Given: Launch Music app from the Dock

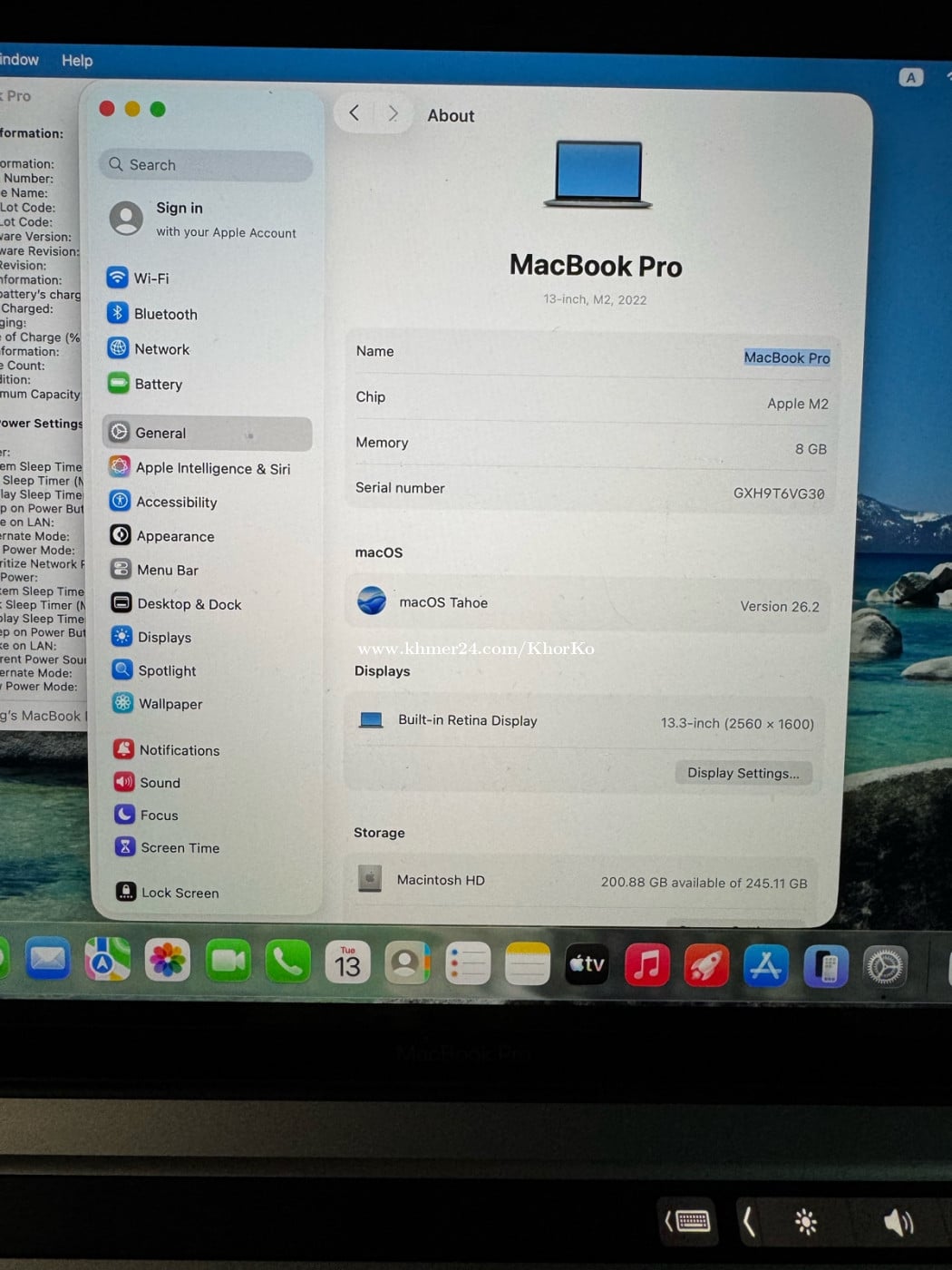Looking at the screenshot, I should (646, 964).
